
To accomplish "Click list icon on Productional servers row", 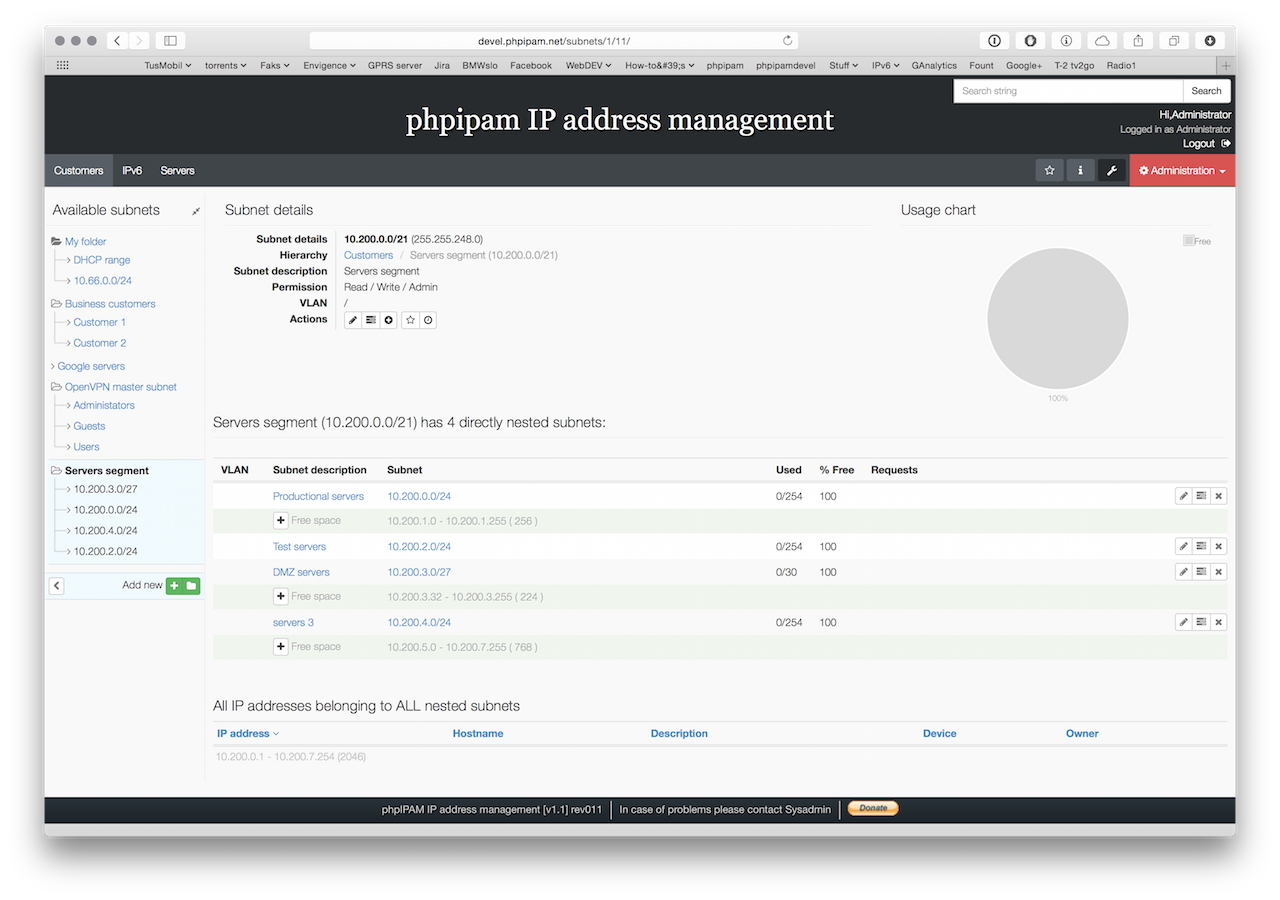I will (1201, 496).
